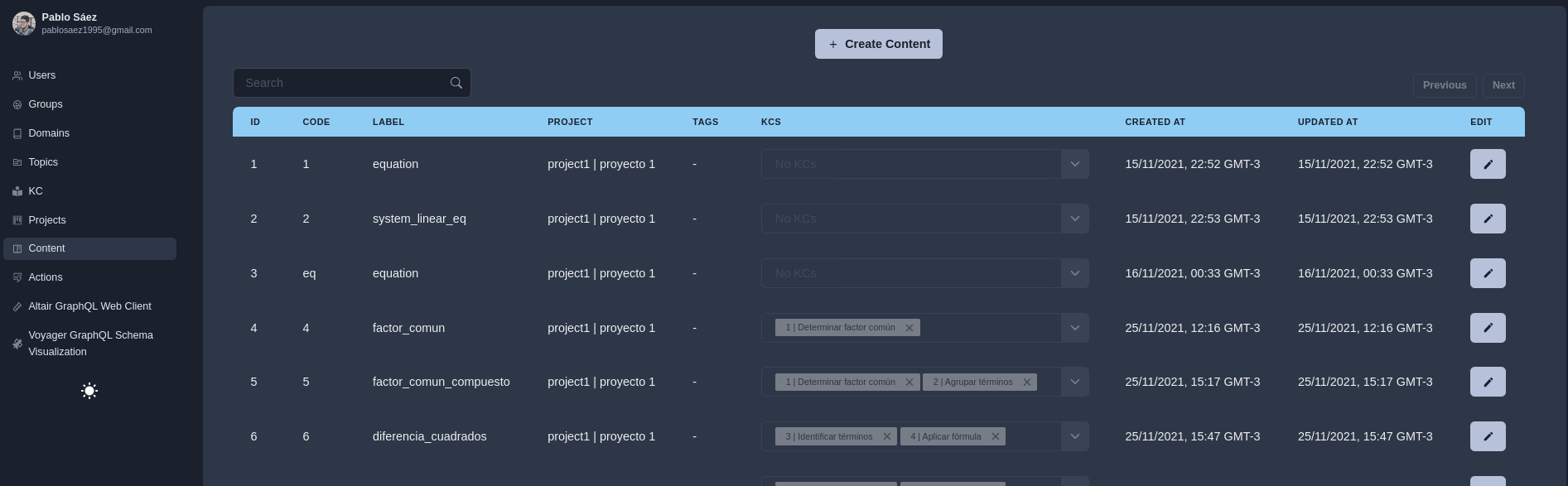Open KCs dropdown for factor_comun row
The image size is (1568, 486).
pos(1074,328)
